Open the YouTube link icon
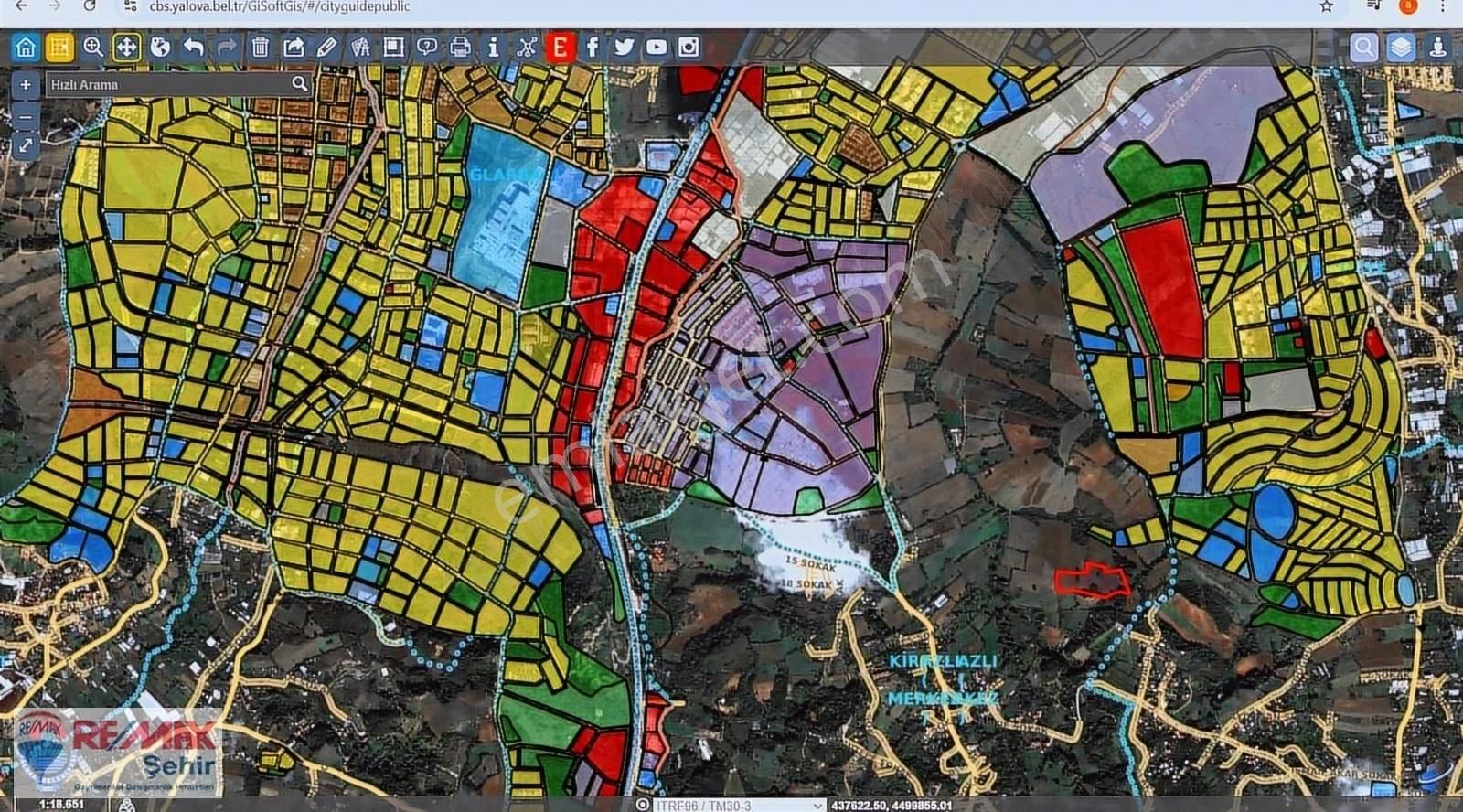The width and height of the screenshot is (1463, 812). (657, 48)
